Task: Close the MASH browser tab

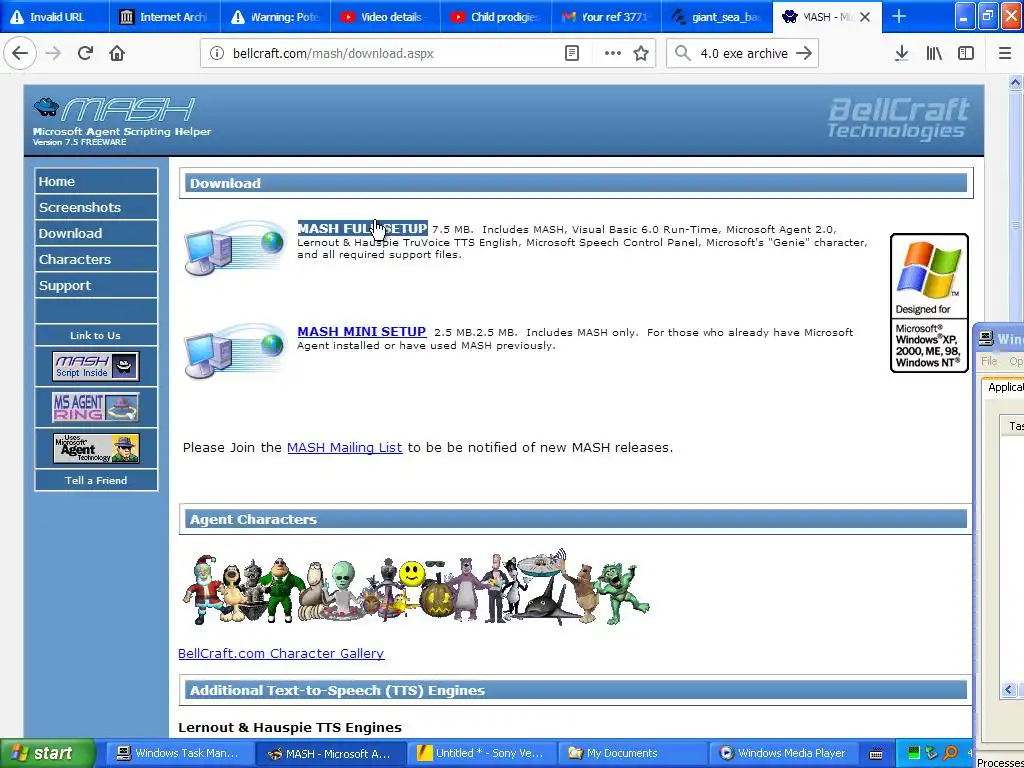Action: tap(865, 17)
